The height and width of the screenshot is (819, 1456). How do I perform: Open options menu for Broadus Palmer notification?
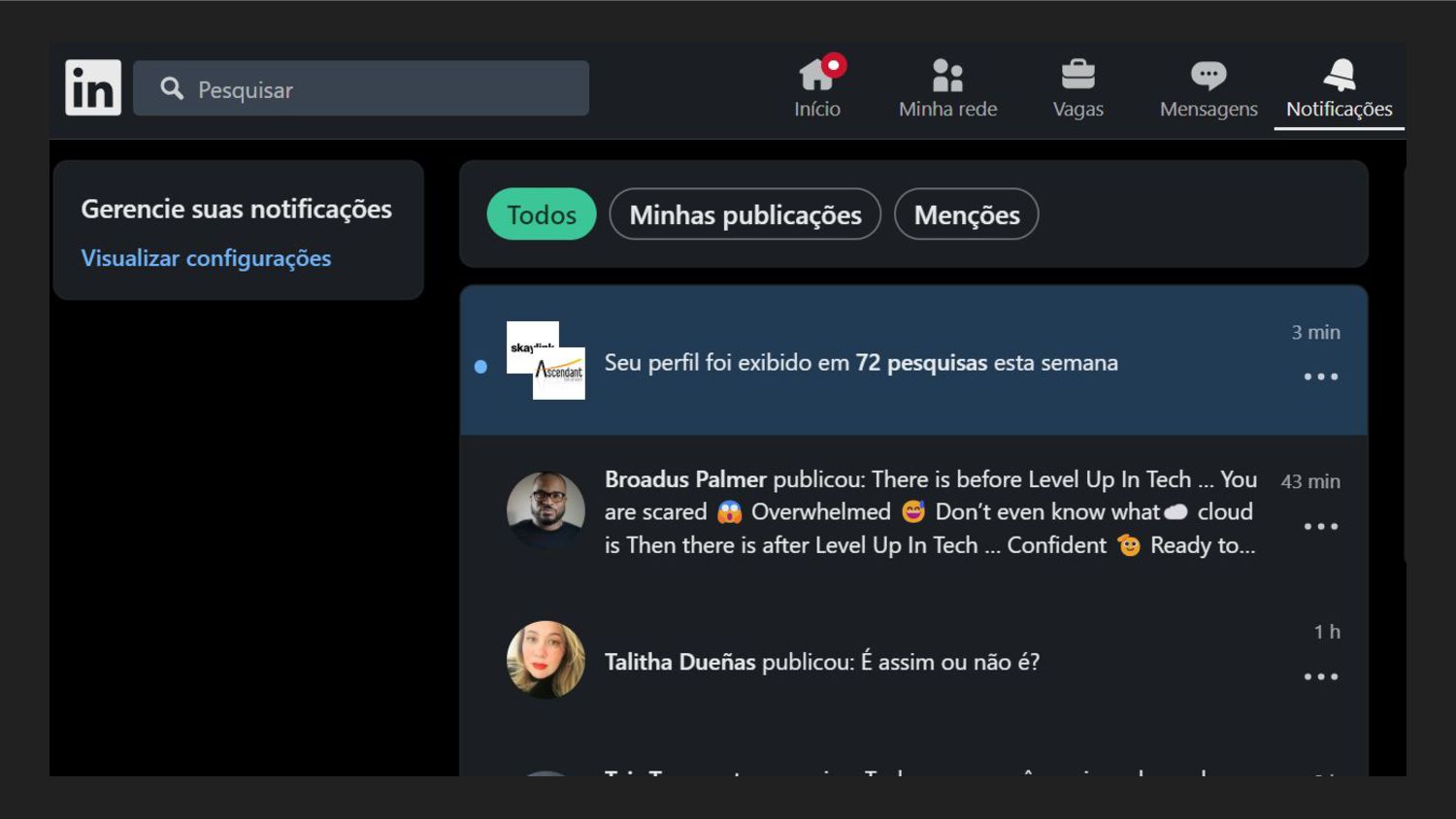[1321, 526]
